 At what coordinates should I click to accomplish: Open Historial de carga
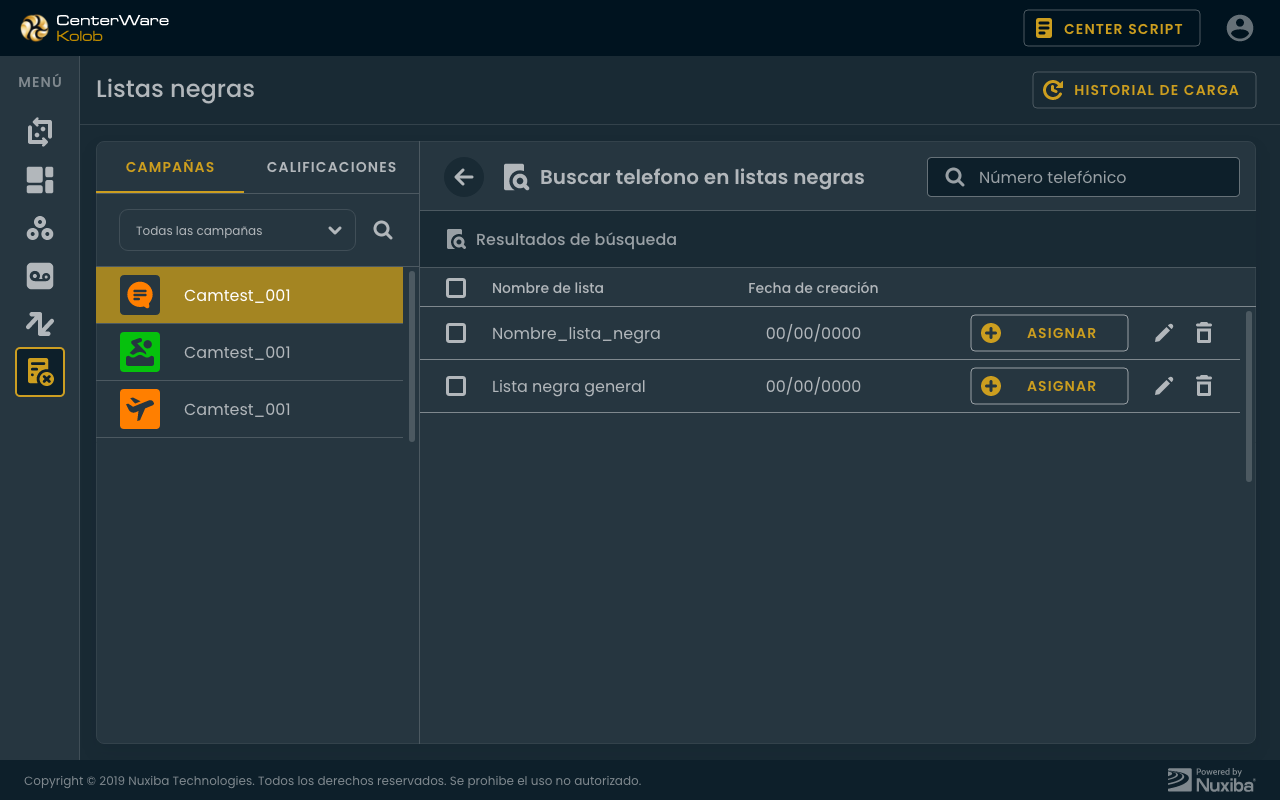click(1144, 90)
